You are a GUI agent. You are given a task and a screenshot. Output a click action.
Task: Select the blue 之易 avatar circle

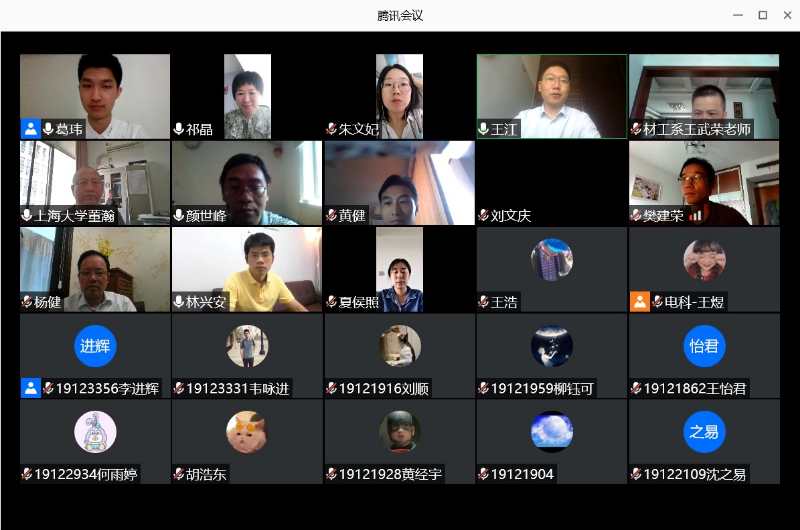click(704, 432)
